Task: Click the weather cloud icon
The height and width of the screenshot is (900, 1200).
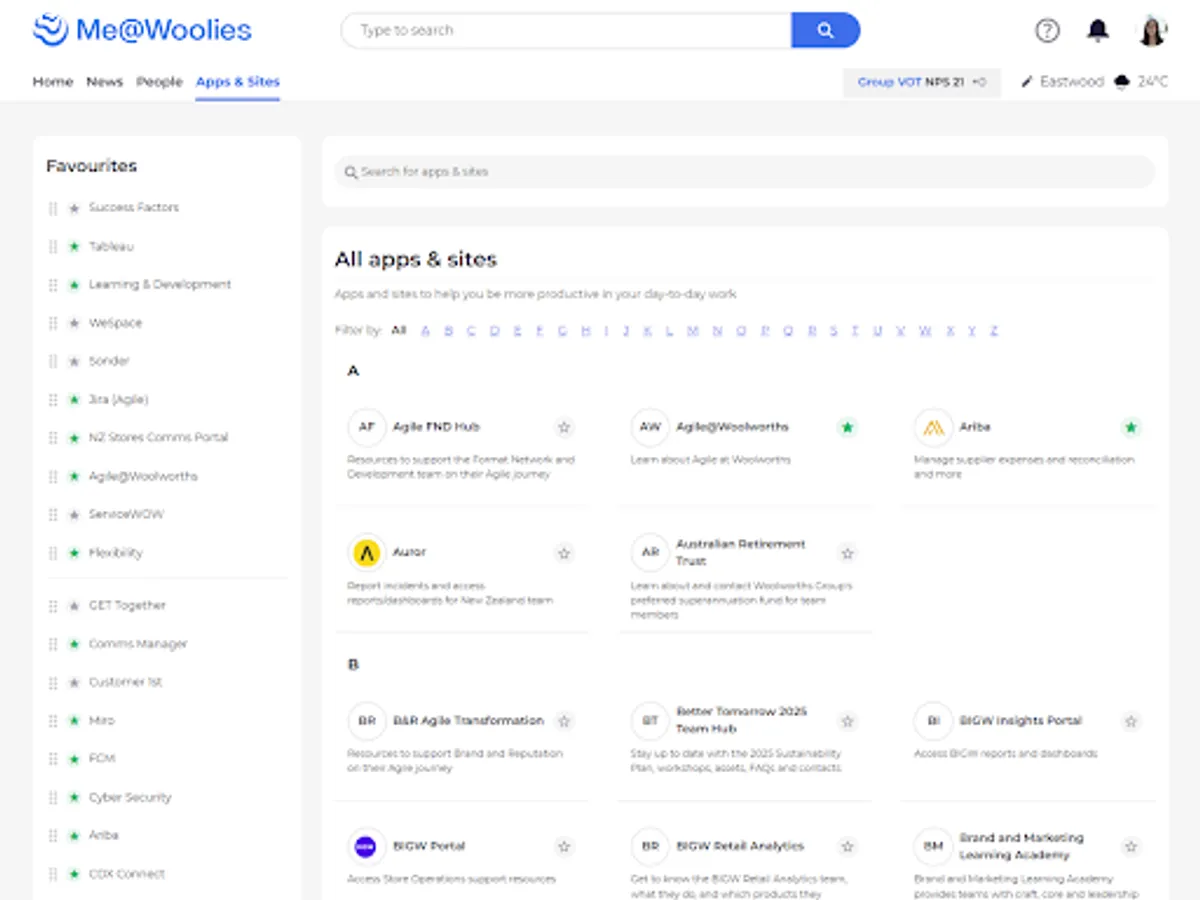Action: pyautogui.click(x=1122, y=82)
